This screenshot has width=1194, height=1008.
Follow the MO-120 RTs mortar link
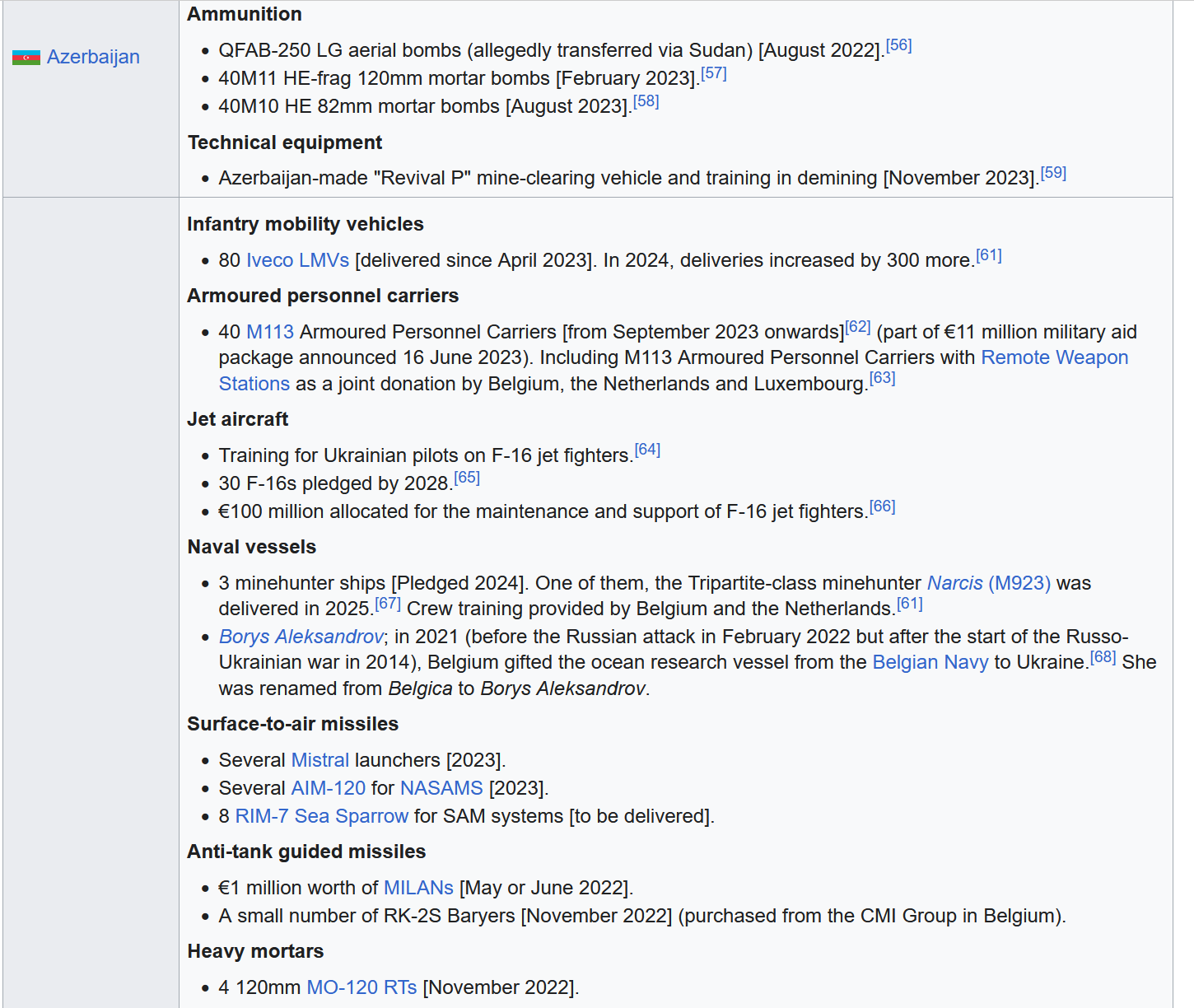(361, 987)
